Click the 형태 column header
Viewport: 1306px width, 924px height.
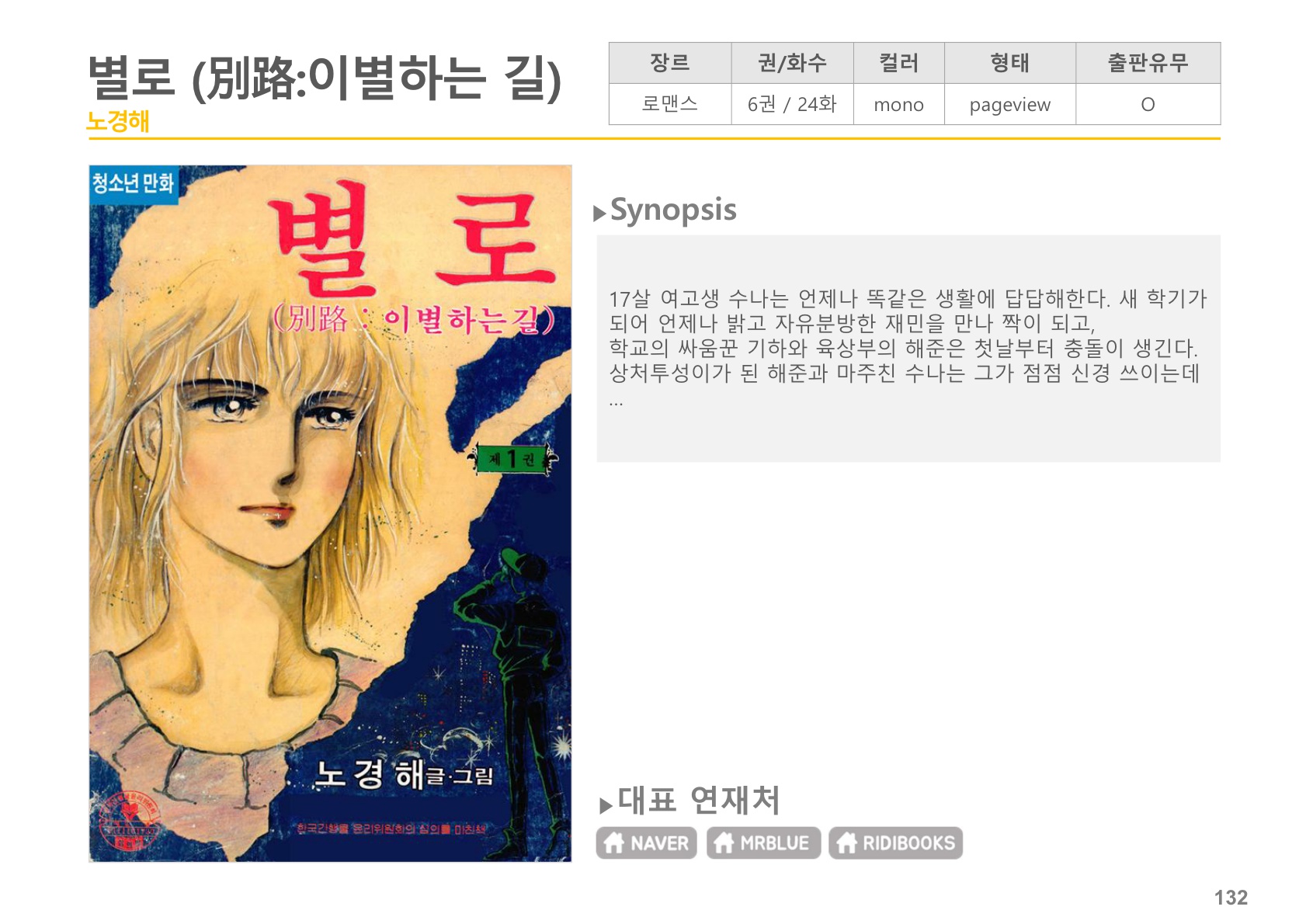tap(1009, 63)
